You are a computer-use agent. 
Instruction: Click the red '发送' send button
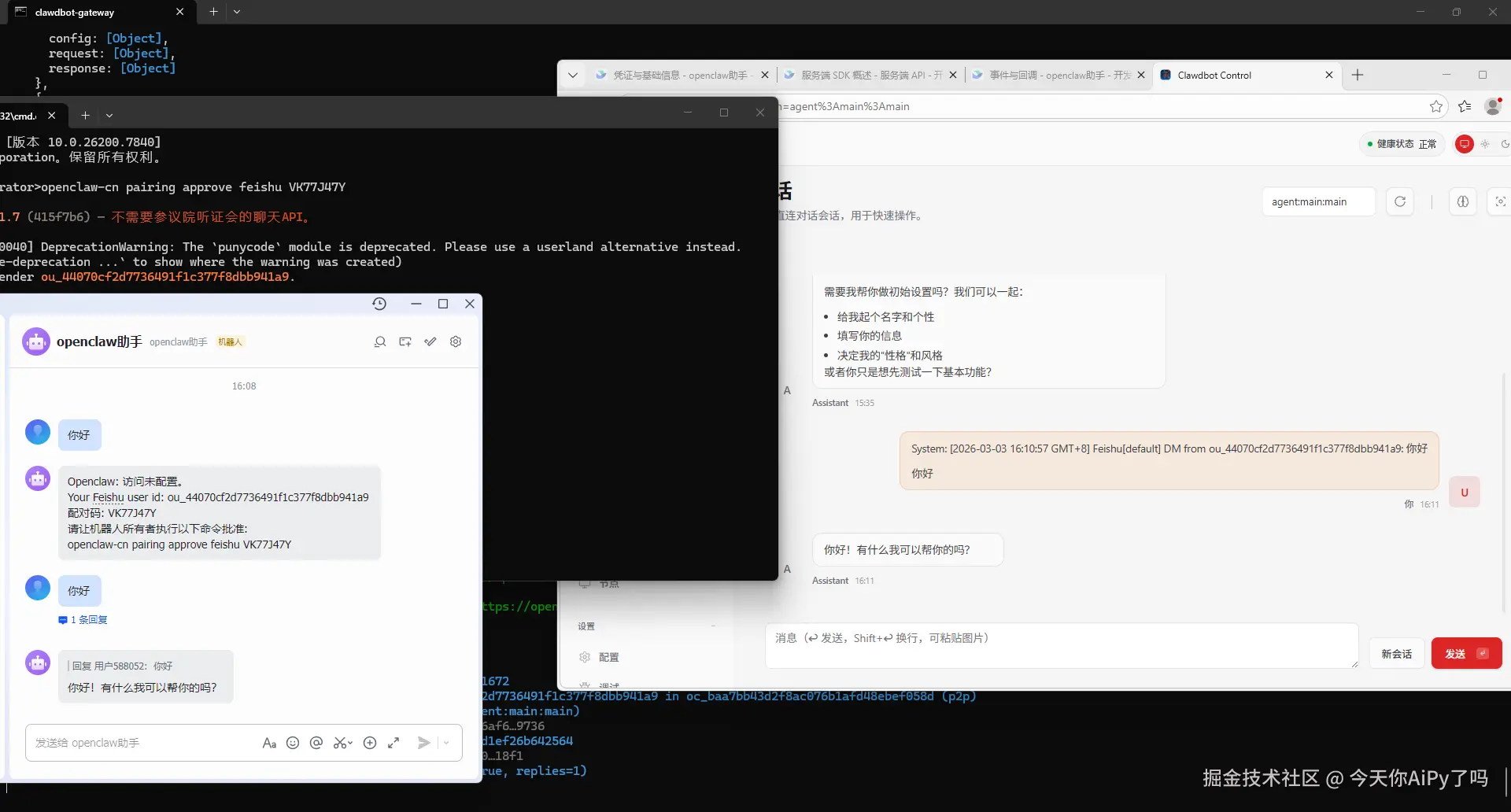(x=1467, y=654)
